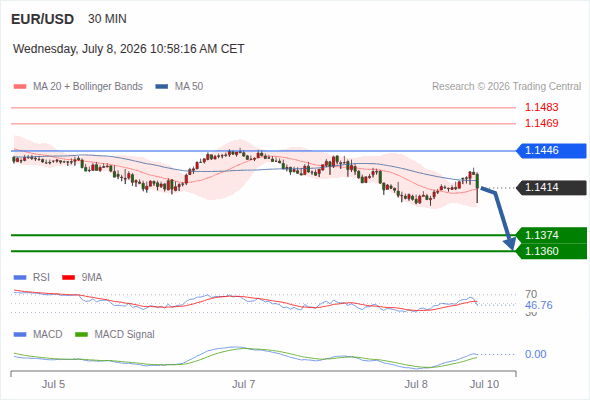Viewport: 590px width, 400px height.
Task: Click the Jul 7 date axis marker
Action: [x=243, y=384]
